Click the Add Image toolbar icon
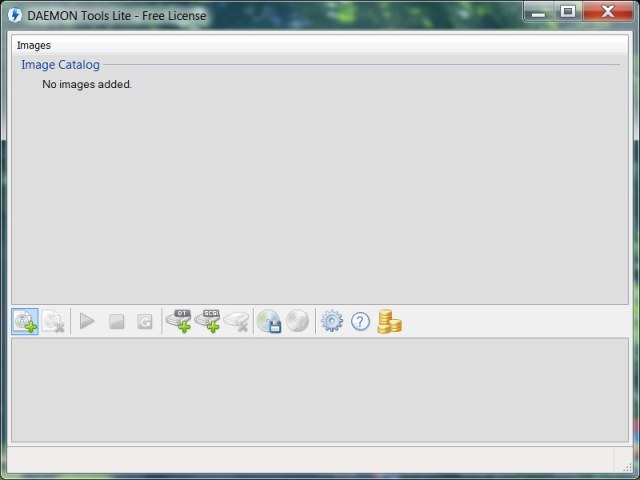 pyautogui.click(x=25, y=321)
